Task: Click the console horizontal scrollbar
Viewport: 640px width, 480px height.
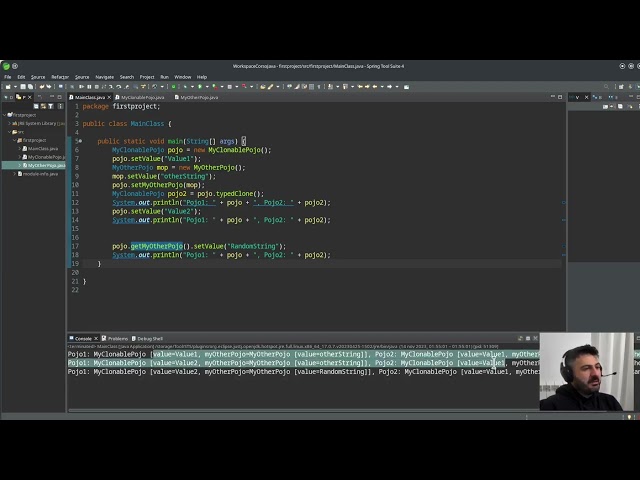Action: 303,411
